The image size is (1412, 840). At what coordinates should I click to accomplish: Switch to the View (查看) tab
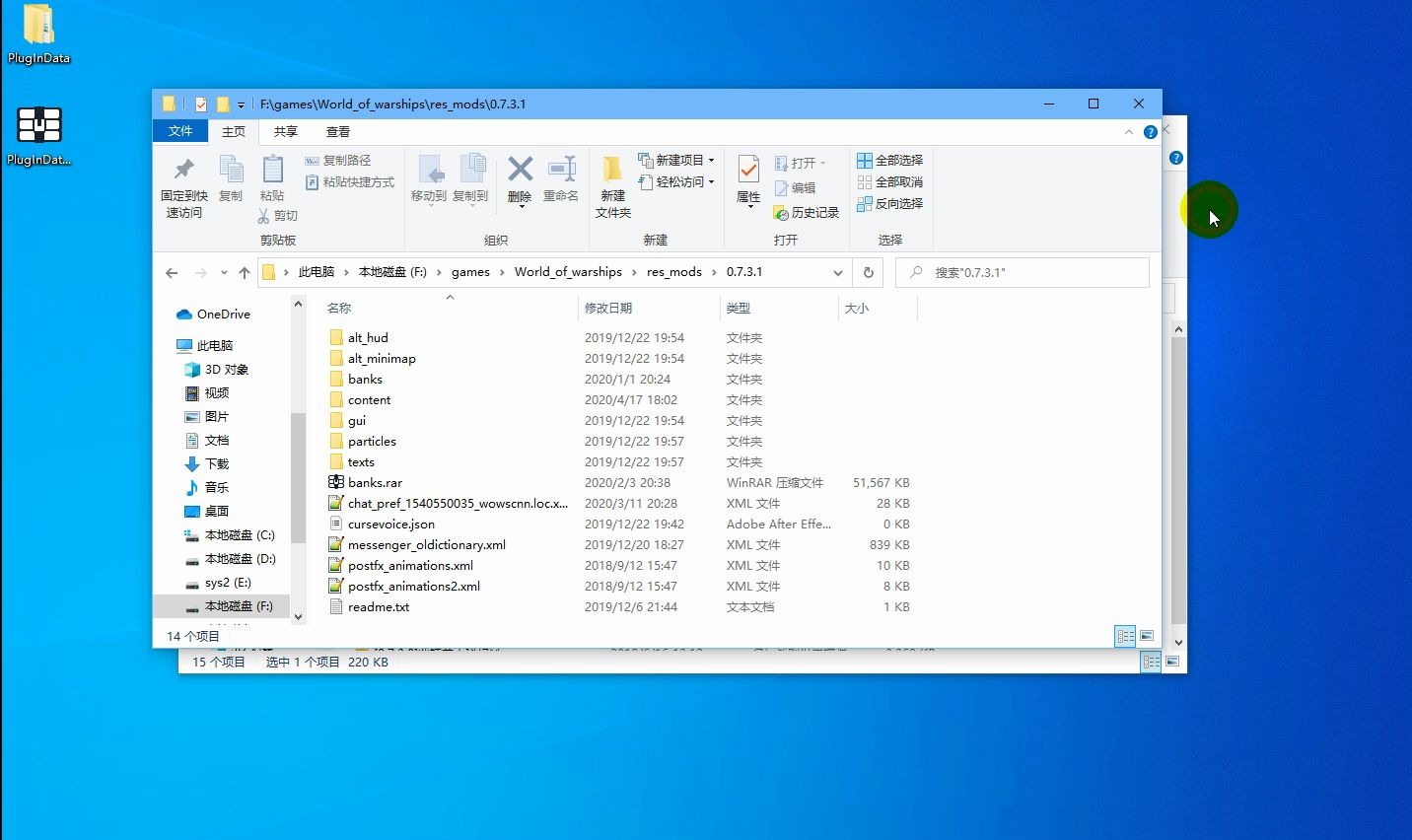(338, 131)
